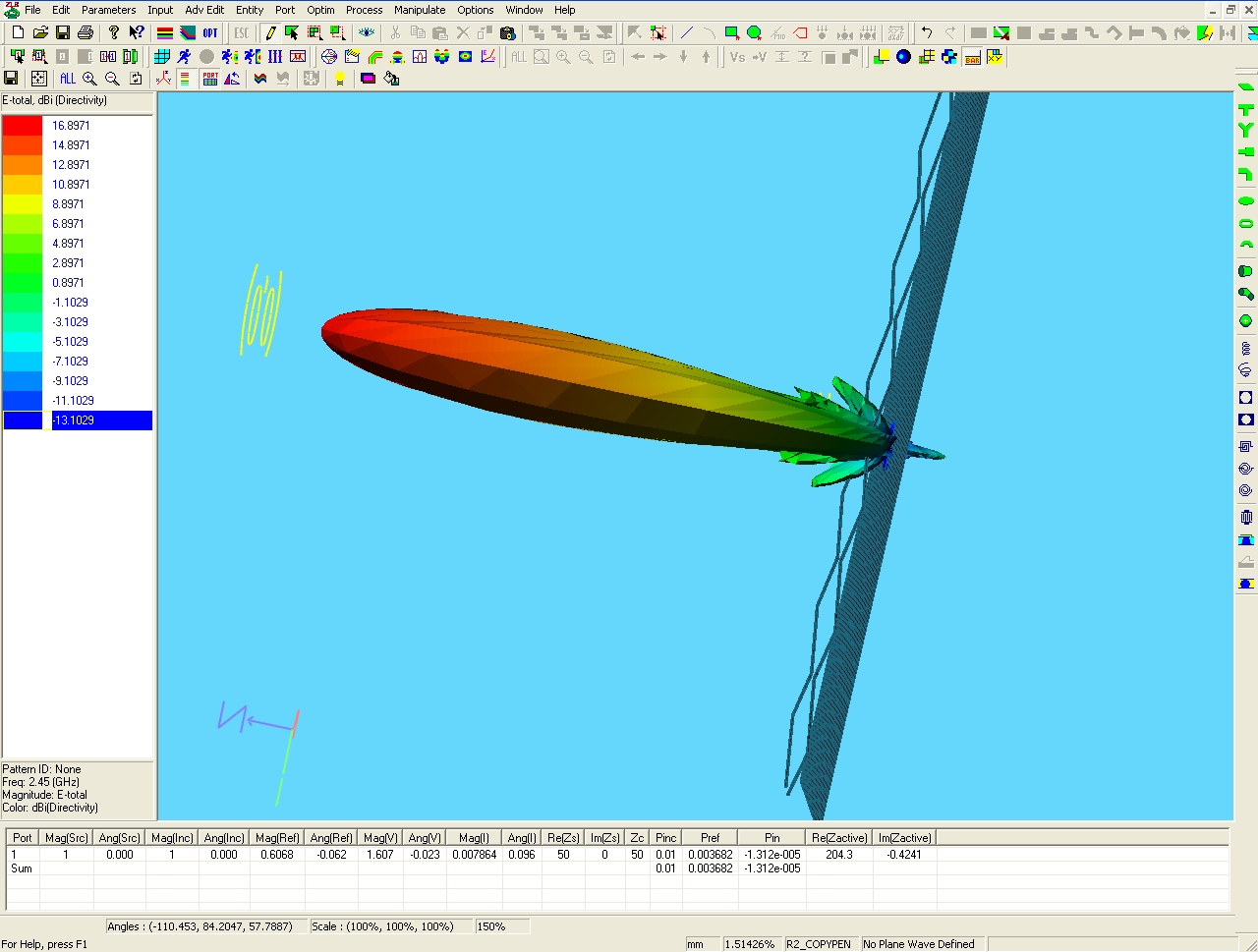This screenshot has height=952, width=1258.
Task: Select the straight line drawing tool
Action: pos(686,33)
